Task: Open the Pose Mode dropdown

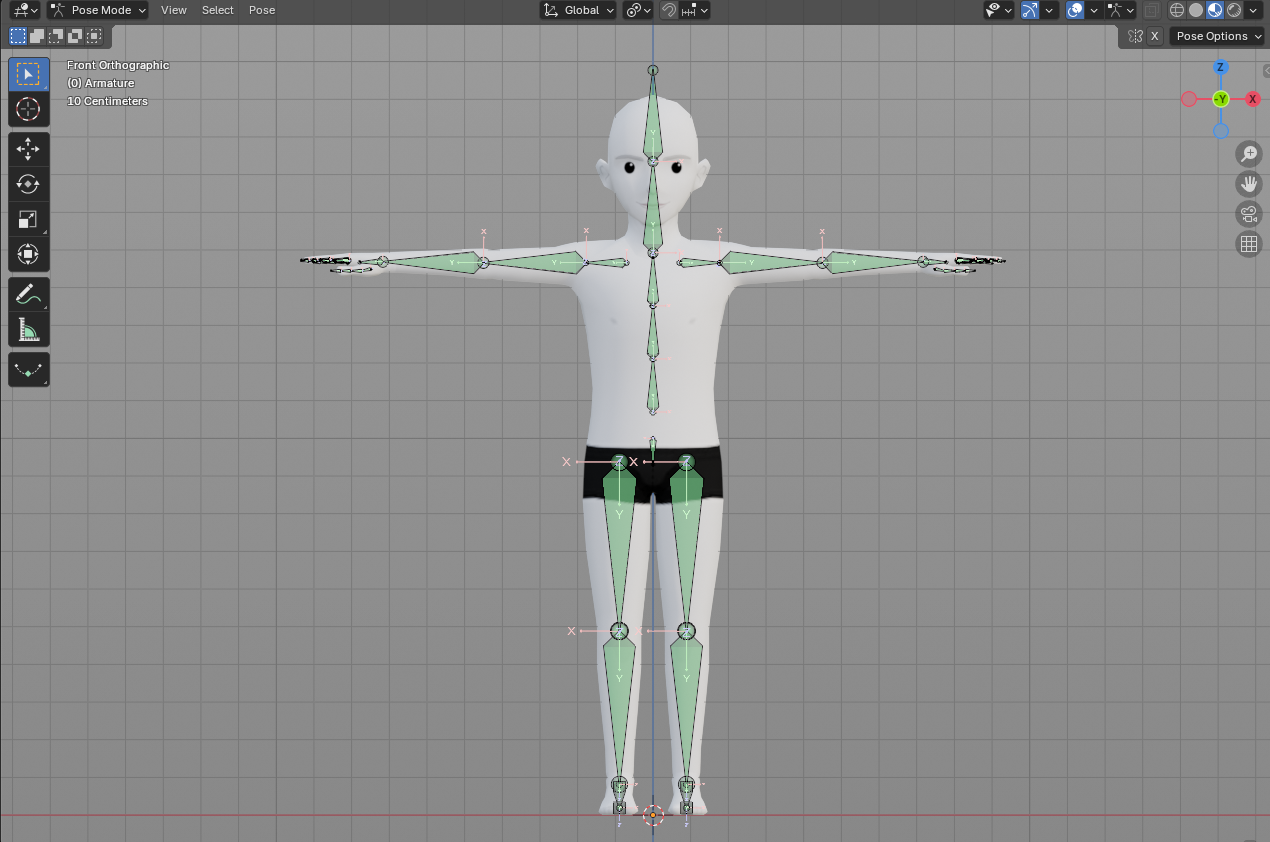Action: (x=98, y=10)
